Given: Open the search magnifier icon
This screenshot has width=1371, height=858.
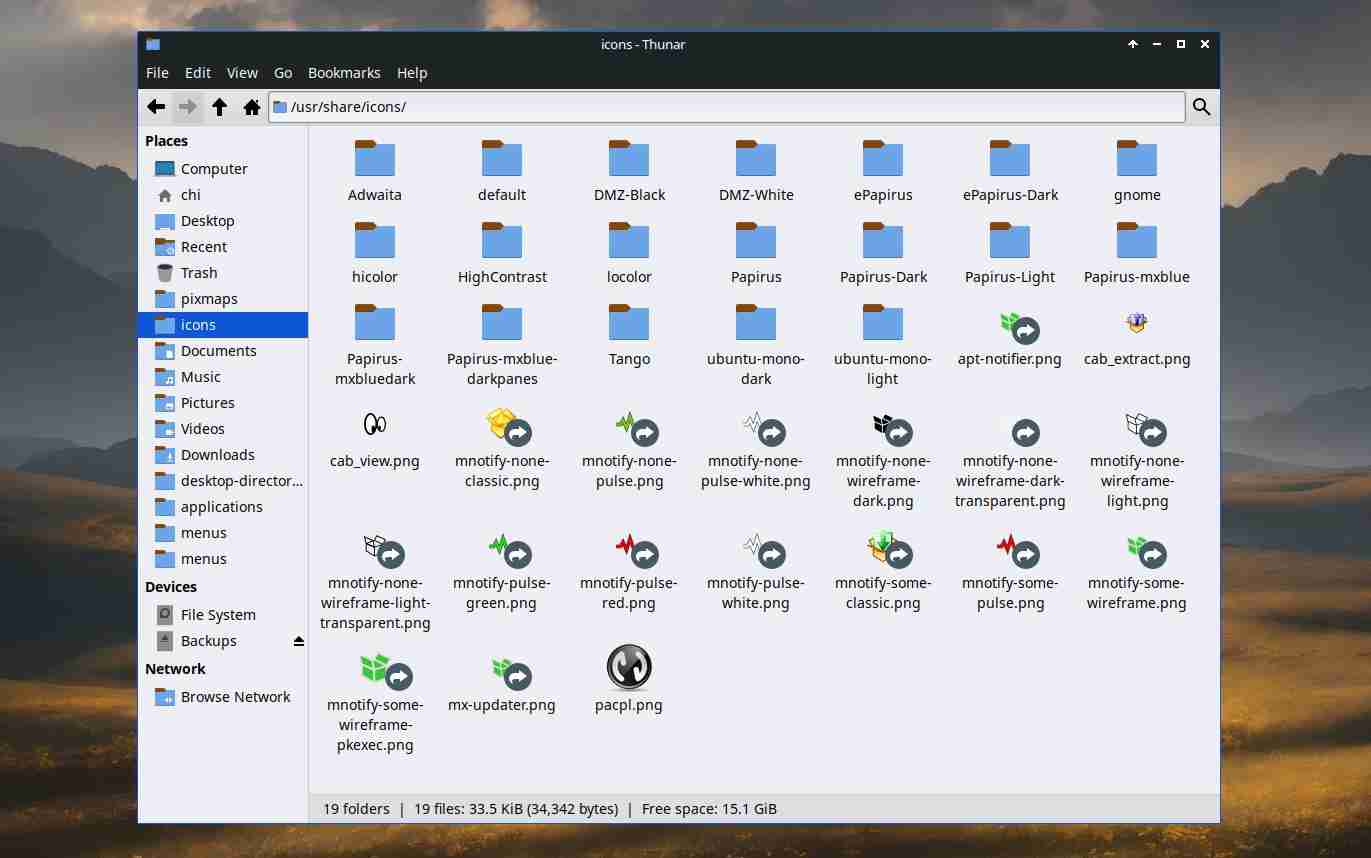Looking at the screenshot, I should pos(1201,107).
